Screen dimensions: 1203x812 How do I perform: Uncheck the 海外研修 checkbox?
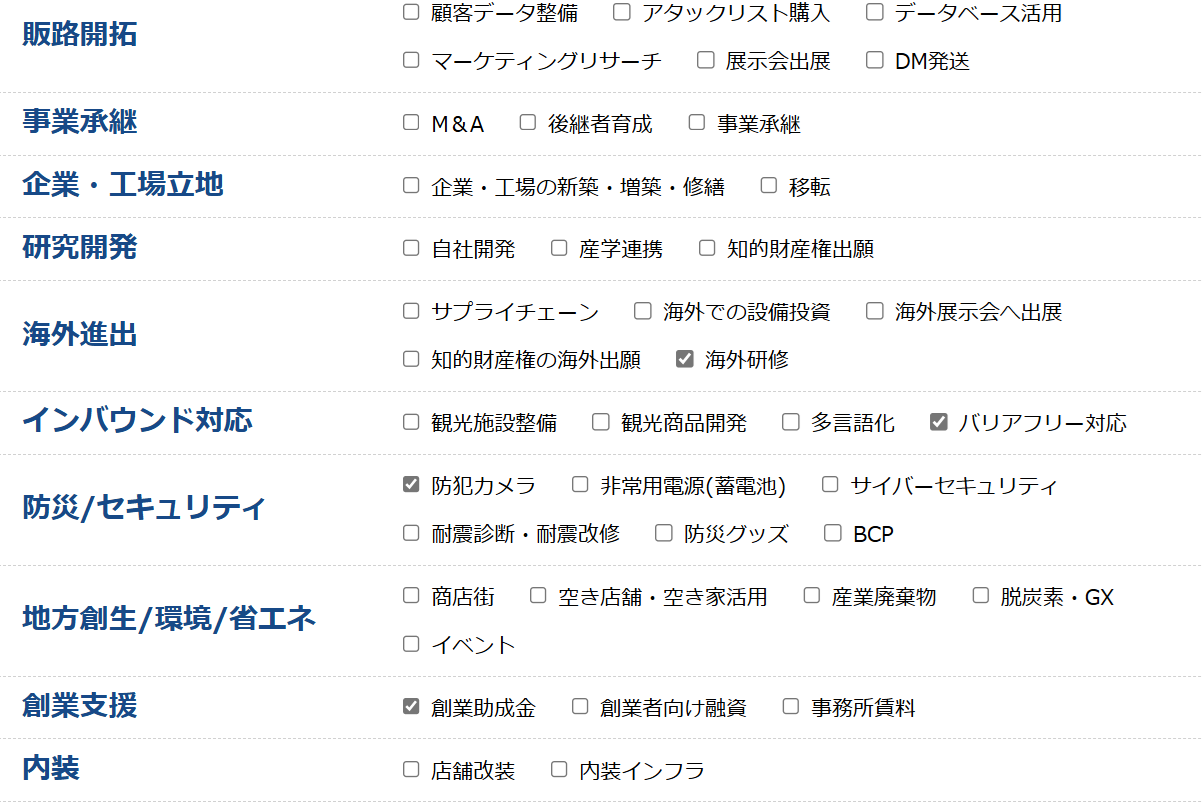pos(685,359)
